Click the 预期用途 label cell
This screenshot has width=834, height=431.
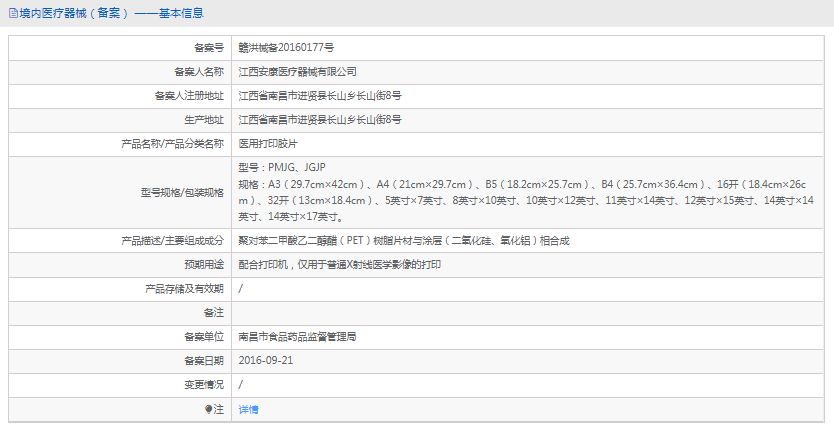pos(120,265)
